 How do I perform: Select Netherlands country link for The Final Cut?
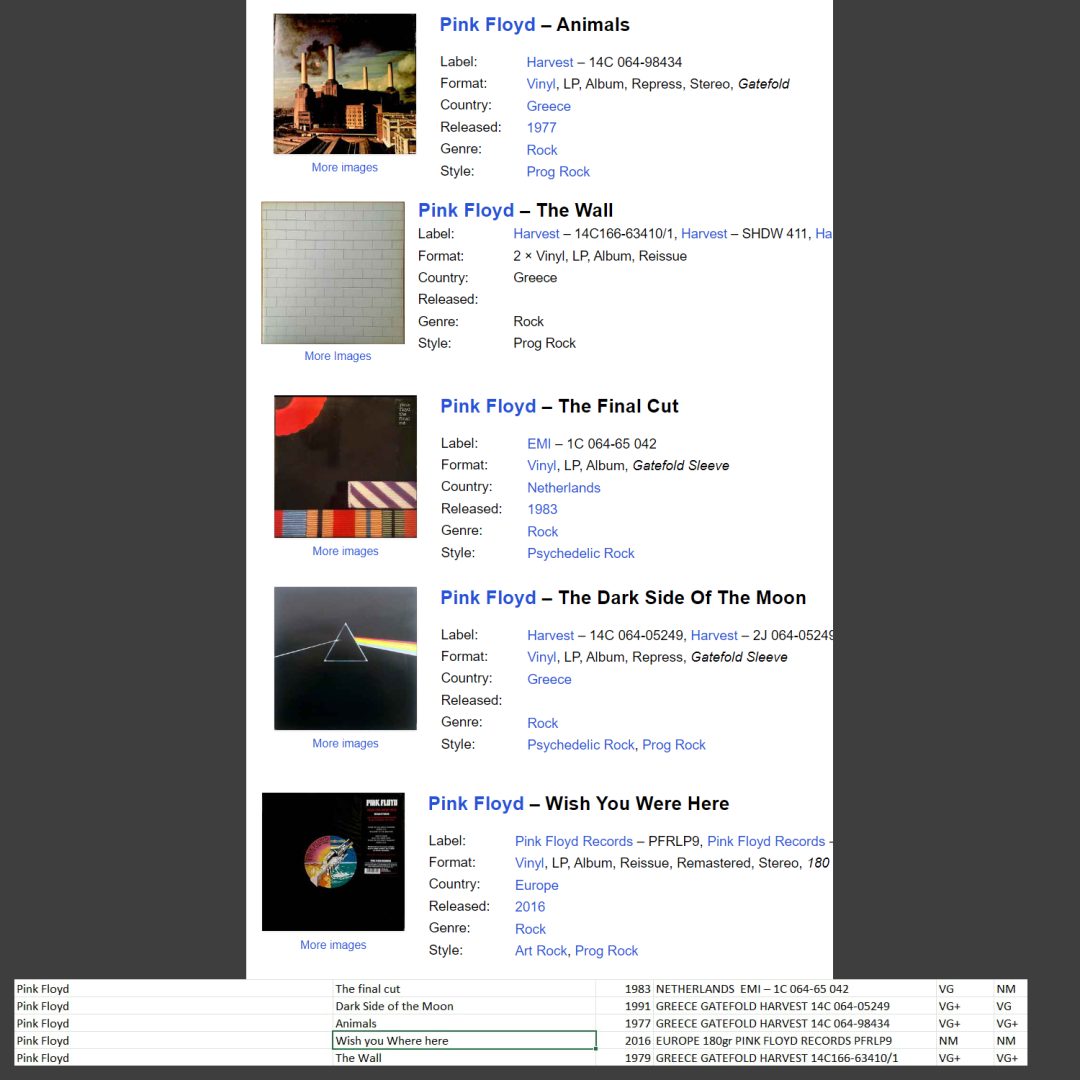[x=563, y=488]
